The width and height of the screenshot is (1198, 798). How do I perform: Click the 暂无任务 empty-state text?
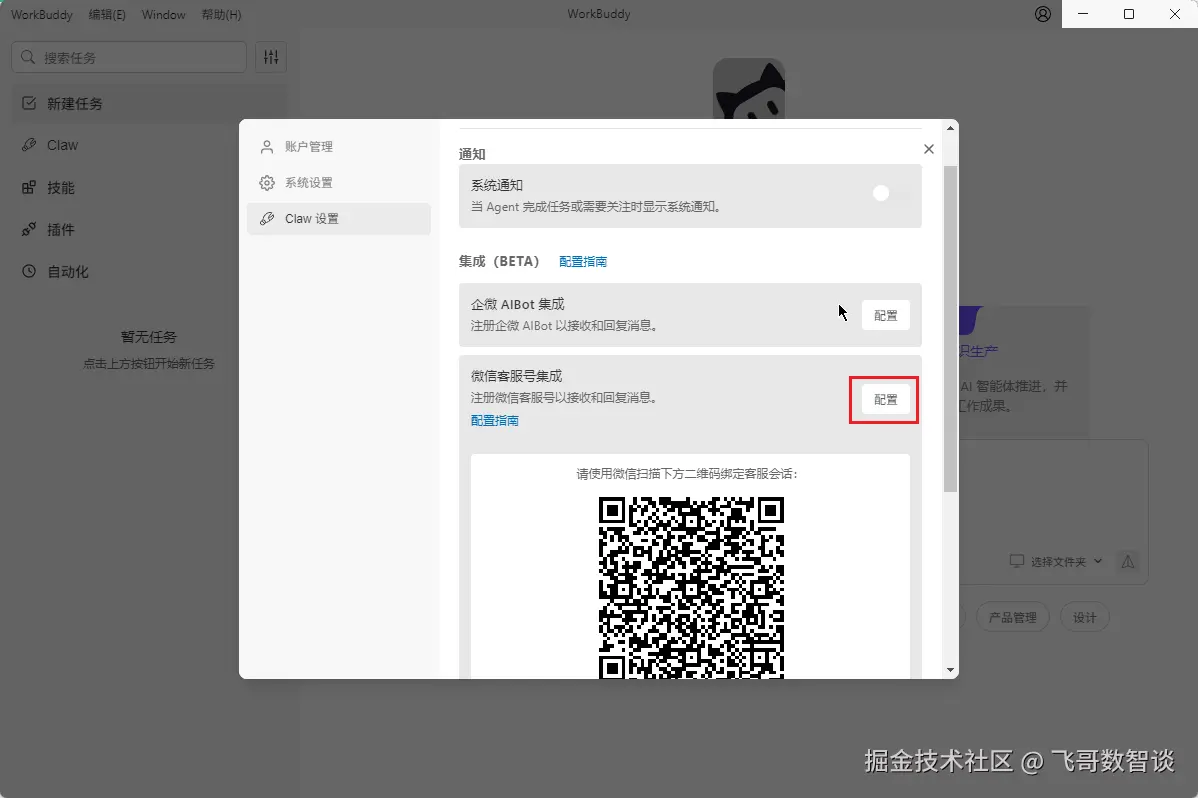[149, 337]
